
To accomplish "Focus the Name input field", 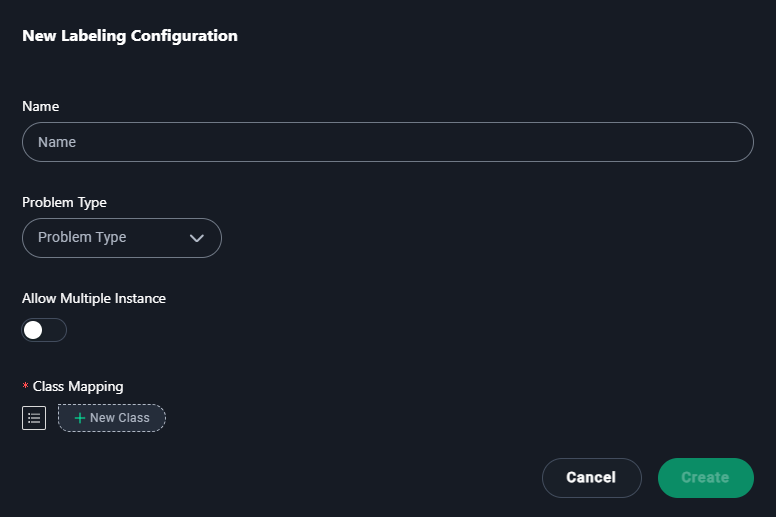I will [x=388, y=142].
